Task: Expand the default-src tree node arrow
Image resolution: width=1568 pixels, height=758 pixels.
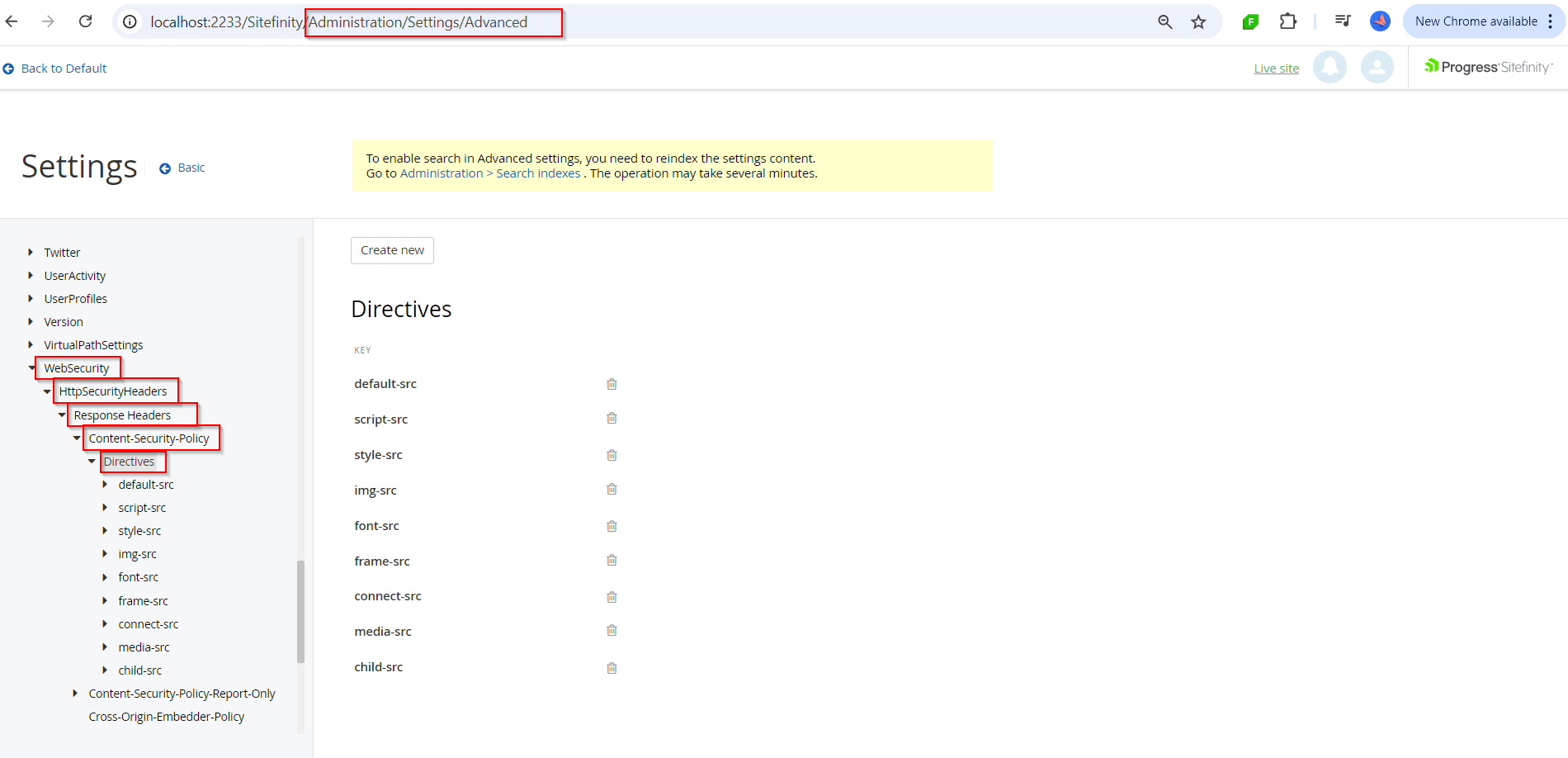Action: tap(105, 484)
